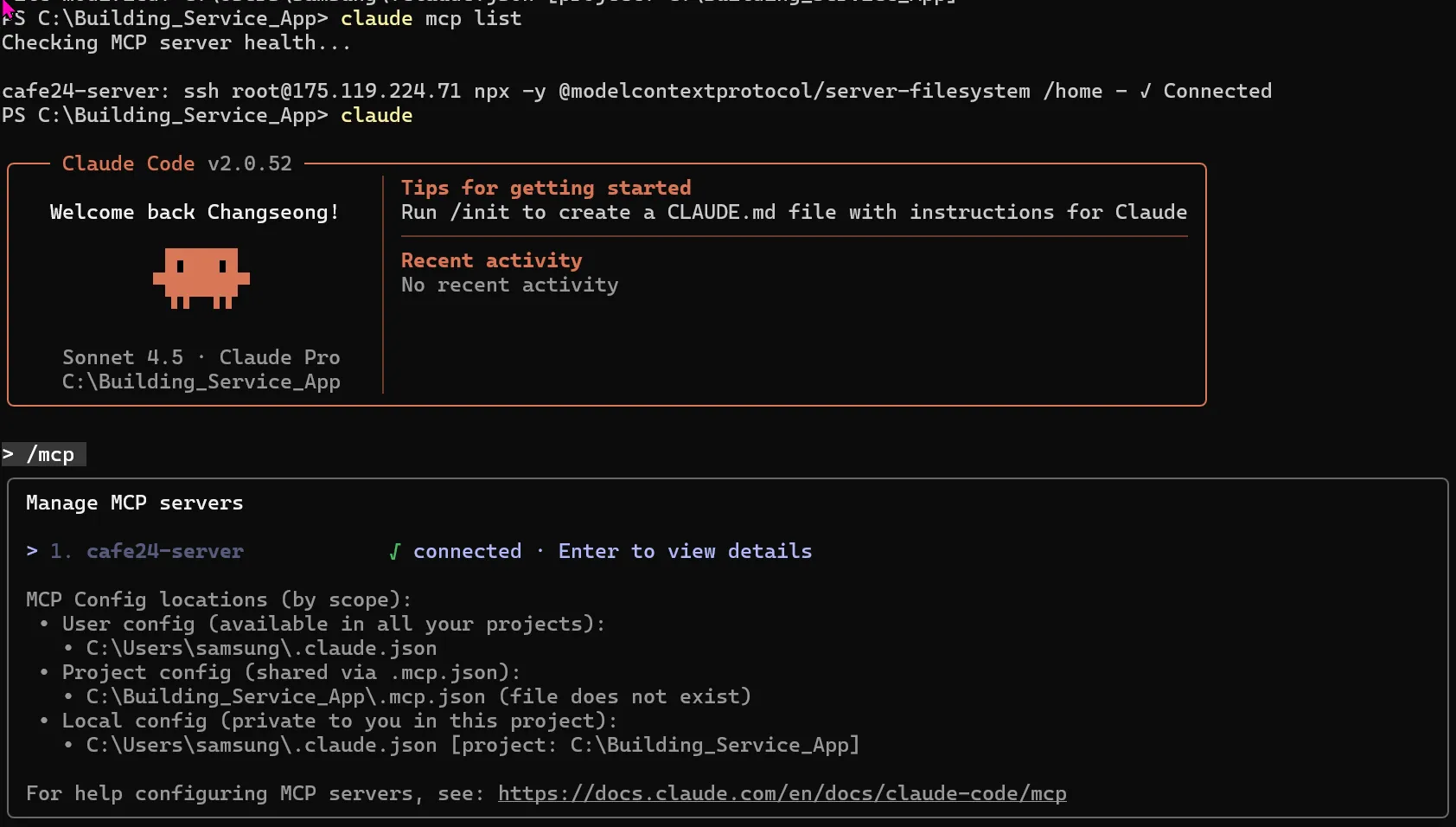Viewport: 1456px width, 827px height.
Task: Click the Sonnet 4.5 Claude Pro label
Action: tap(201, 358)
